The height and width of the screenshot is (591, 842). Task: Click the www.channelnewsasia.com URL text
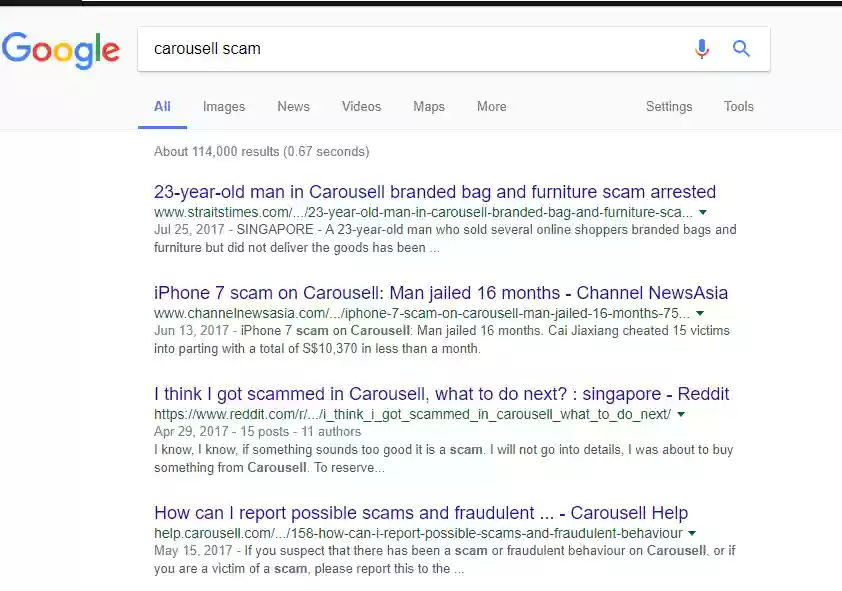click(422, 313)
